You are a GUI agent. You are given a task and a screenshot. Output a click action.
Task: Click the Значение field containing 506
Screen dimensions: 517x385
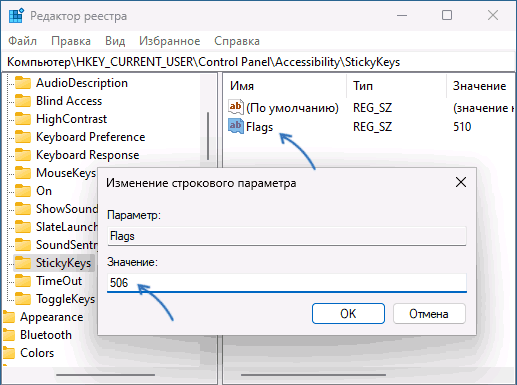pos(287,283)
